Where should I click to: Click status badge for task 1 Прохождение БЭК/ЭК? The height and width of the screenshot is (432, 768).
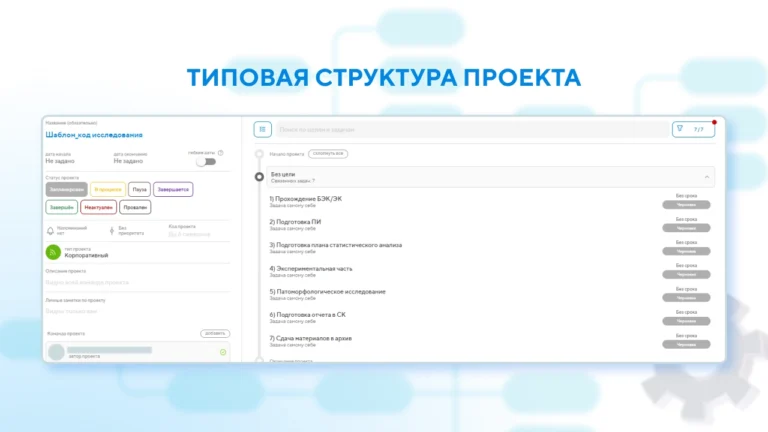[x=686, y=205]
